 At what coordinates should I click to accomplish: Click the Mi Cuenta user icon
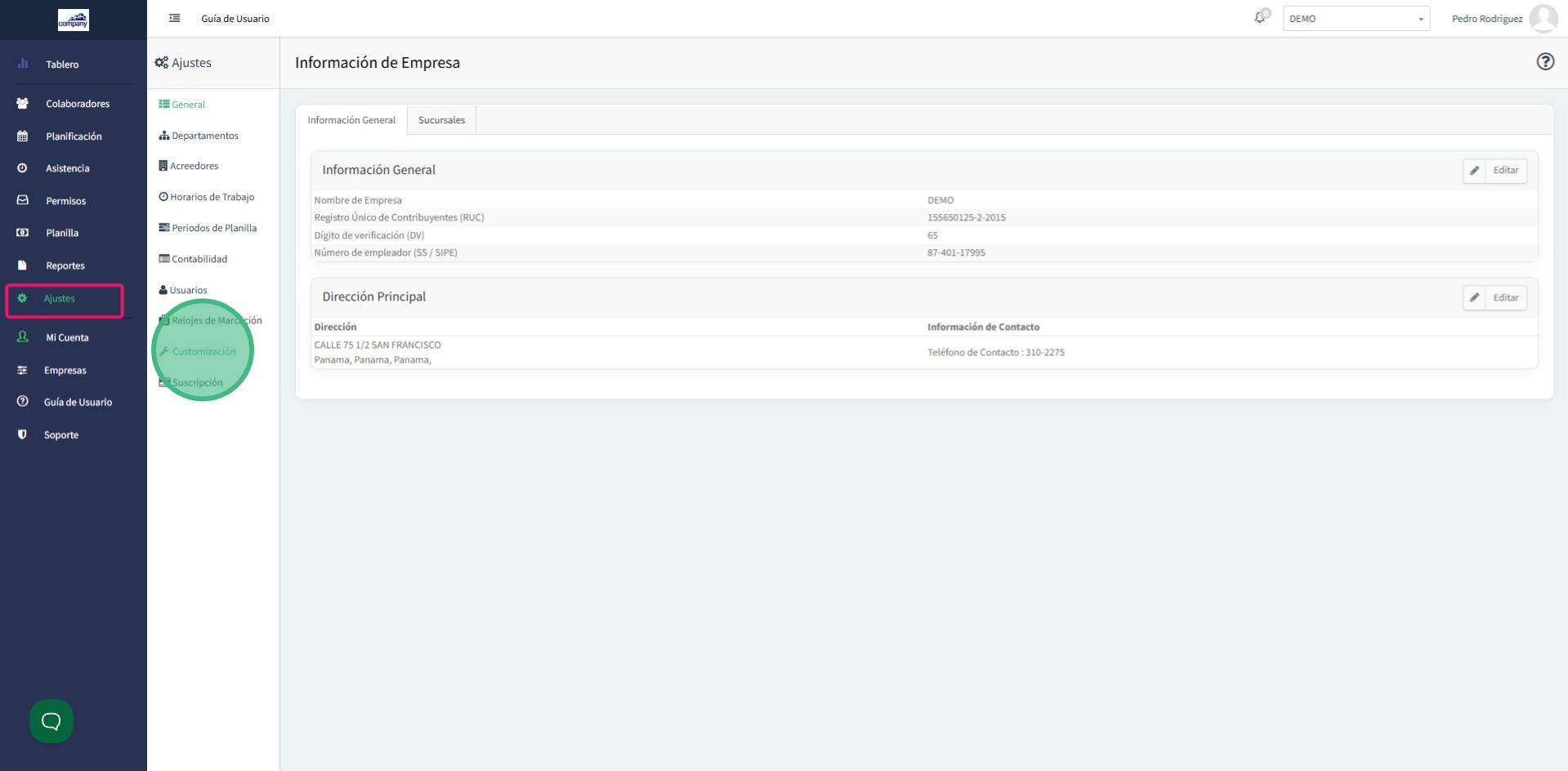pos(23,336)
